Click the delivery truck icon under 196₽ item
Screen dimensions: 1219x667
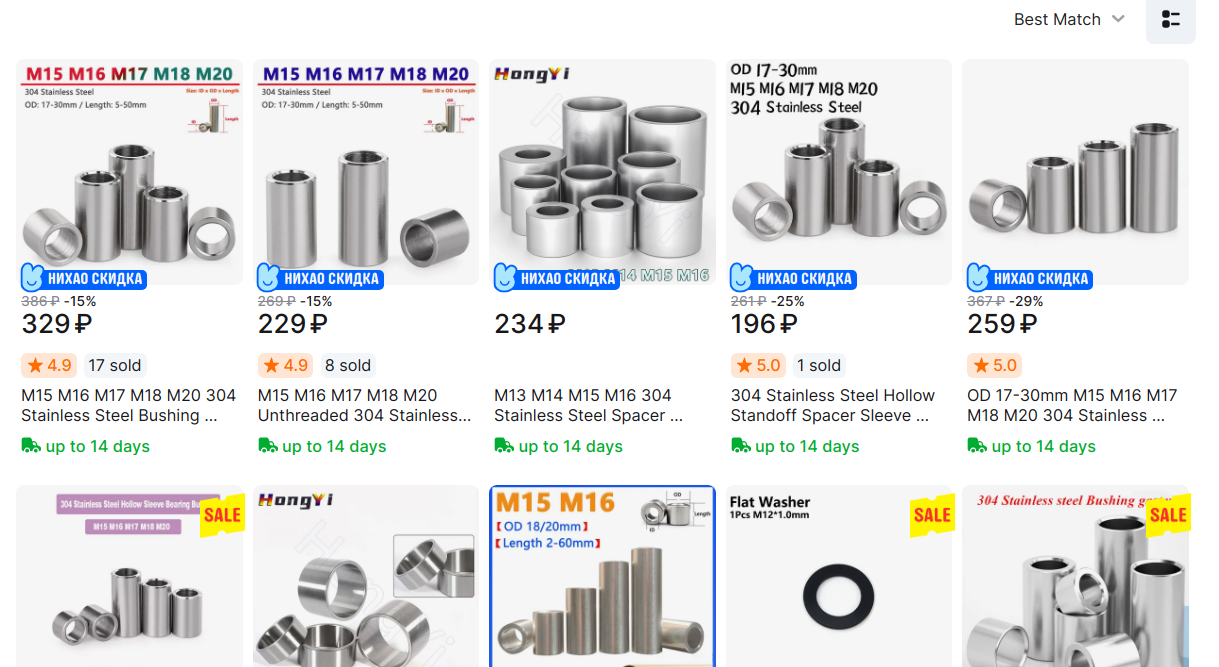[740, 445]
